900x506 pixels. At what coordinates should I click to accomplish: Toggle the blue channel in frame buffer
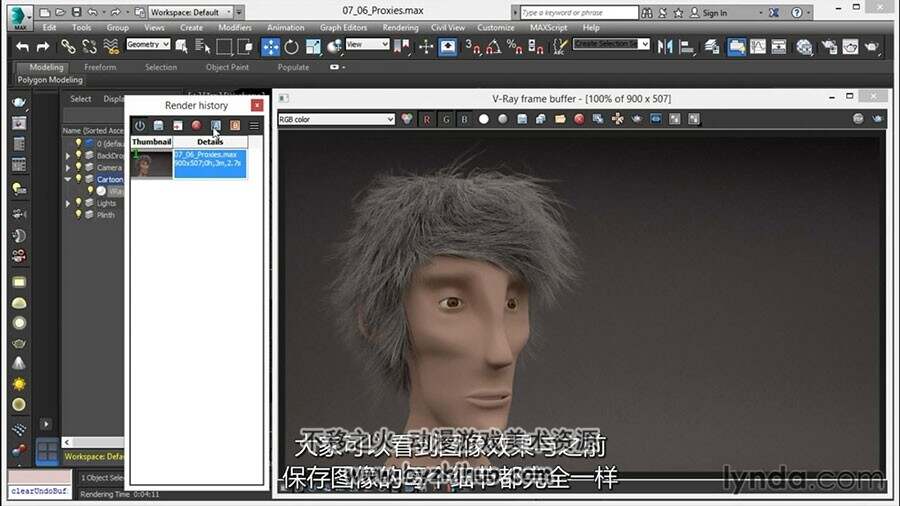(x=464, y=119)
